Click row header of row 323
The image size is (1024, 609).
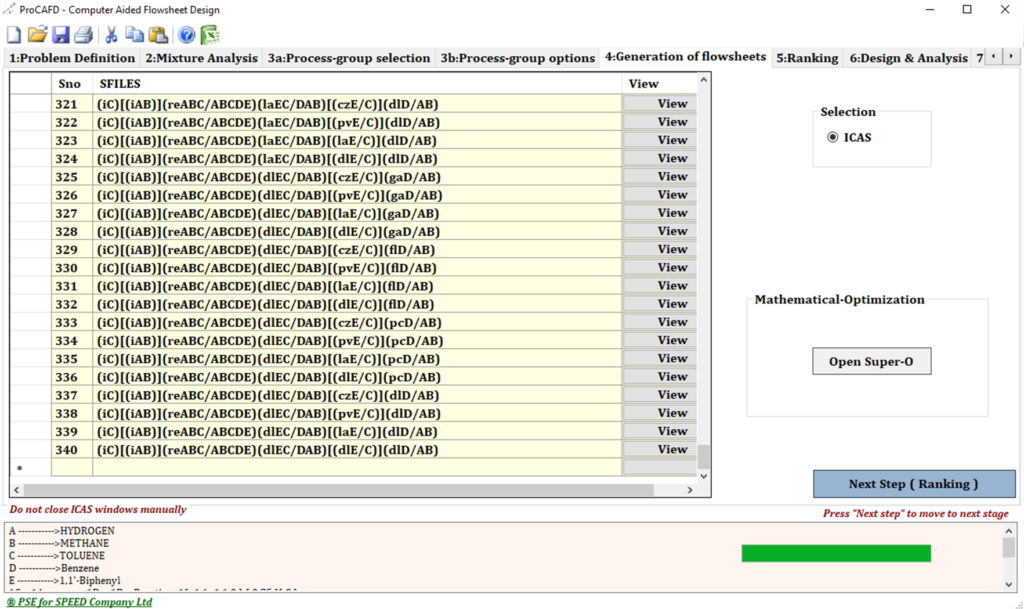click(31, 140)
